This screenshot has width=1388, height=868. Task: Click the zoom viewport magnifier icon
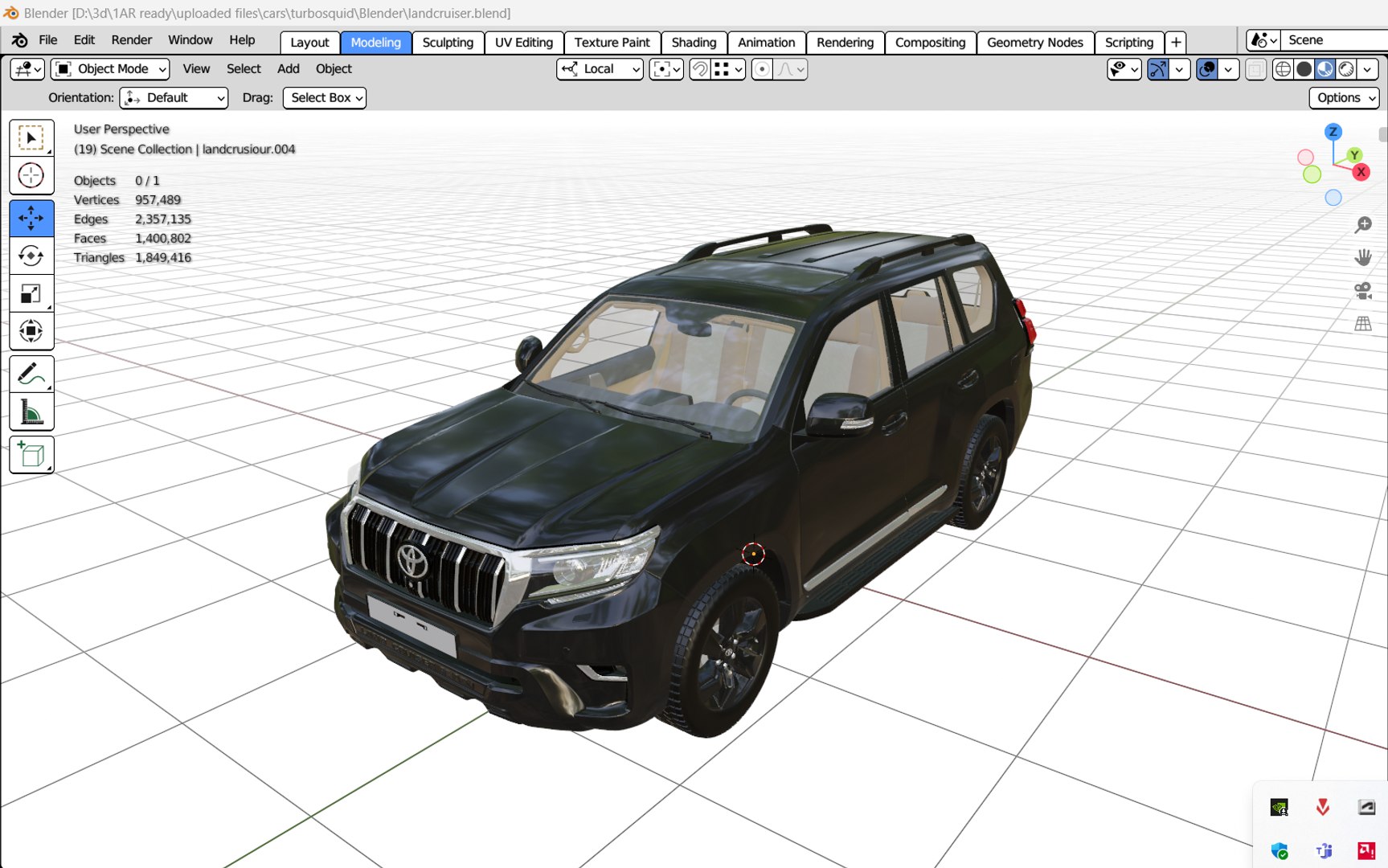coord(1363,225)
